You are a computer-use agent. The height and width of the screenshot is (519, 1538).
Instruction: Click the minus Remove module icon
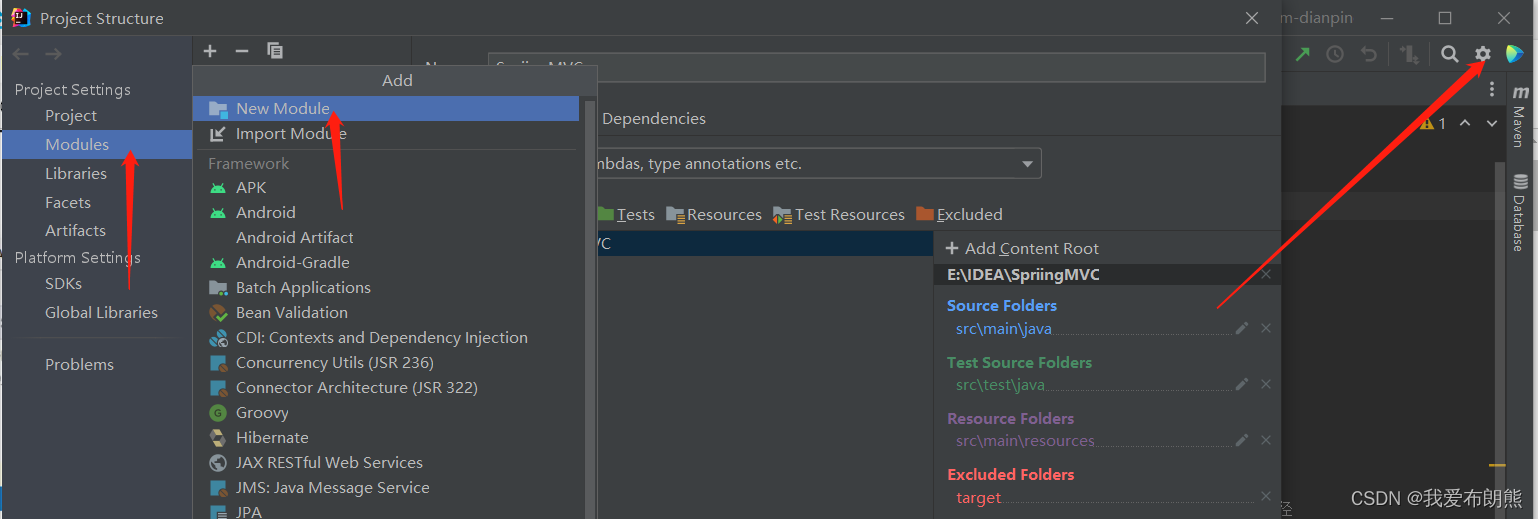[242, 51]
